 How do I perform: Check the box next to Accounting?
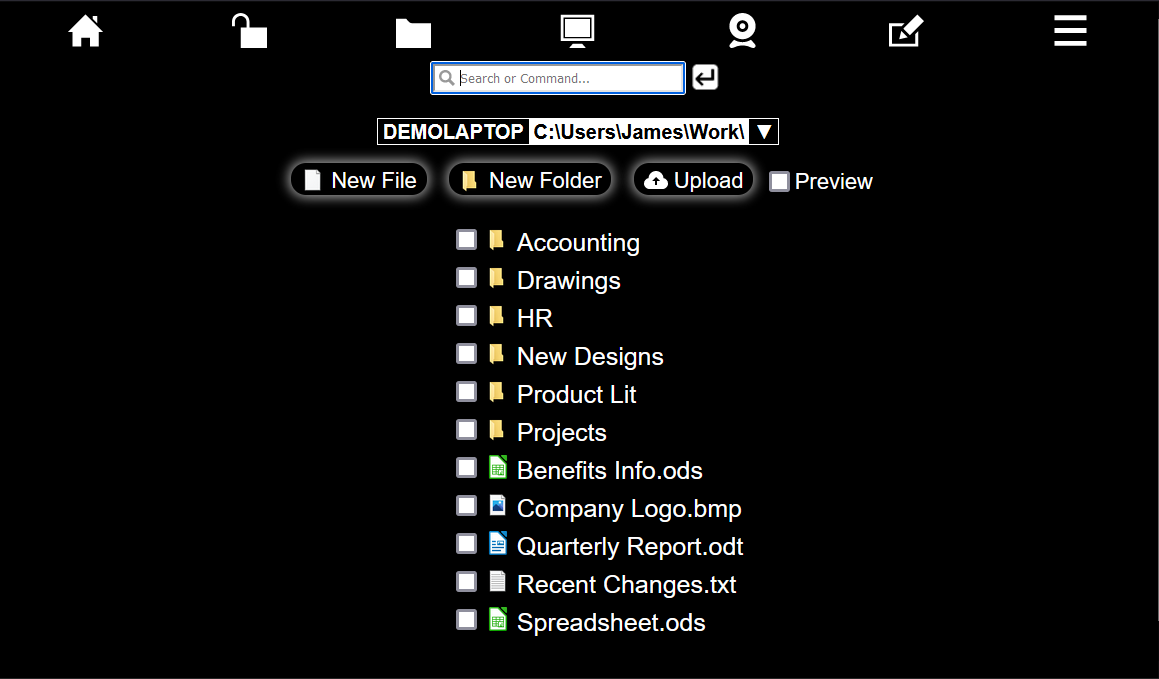pyautogui.click(x=466, y=239)
